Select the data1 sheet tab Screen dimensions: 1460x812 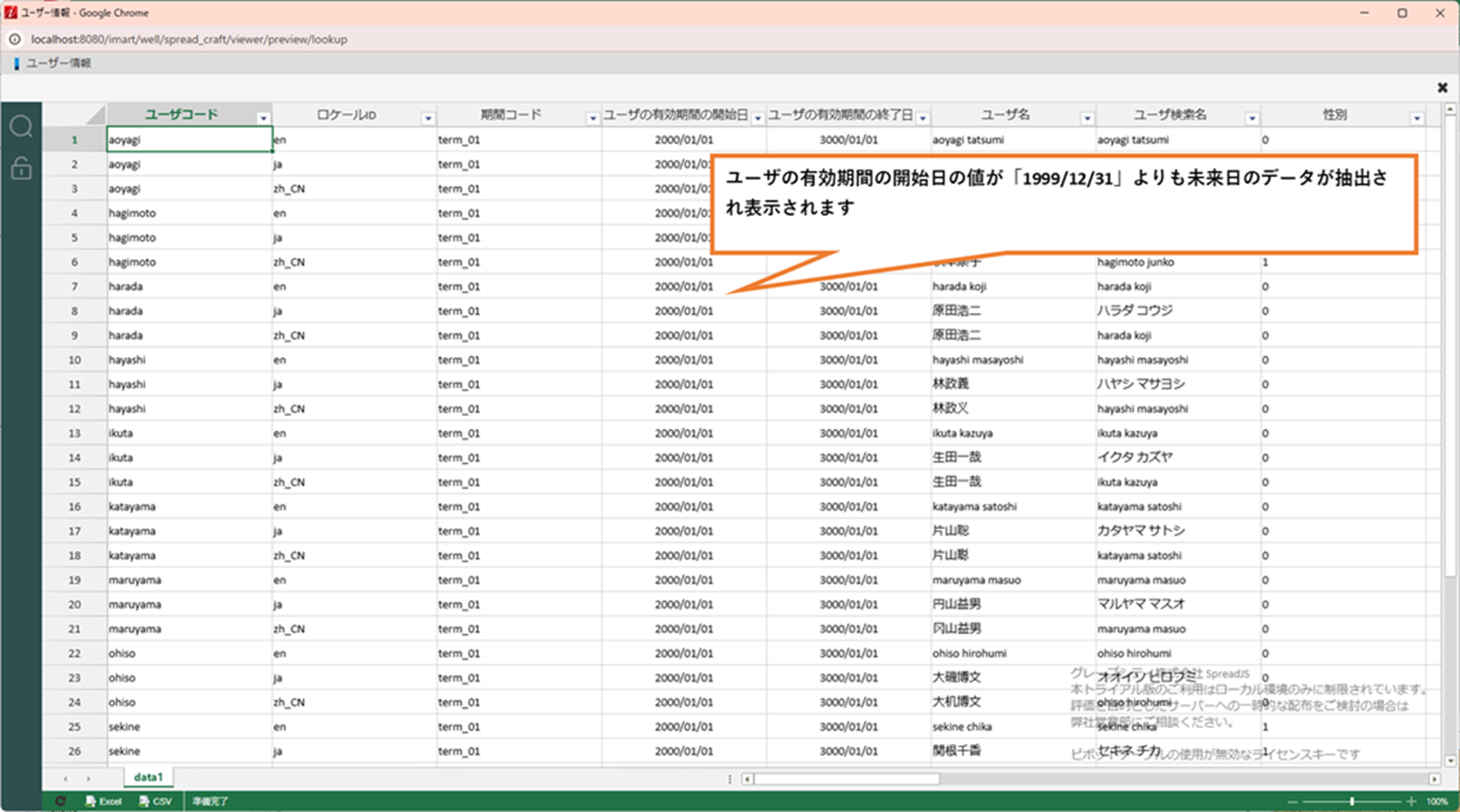coord(148,778)
